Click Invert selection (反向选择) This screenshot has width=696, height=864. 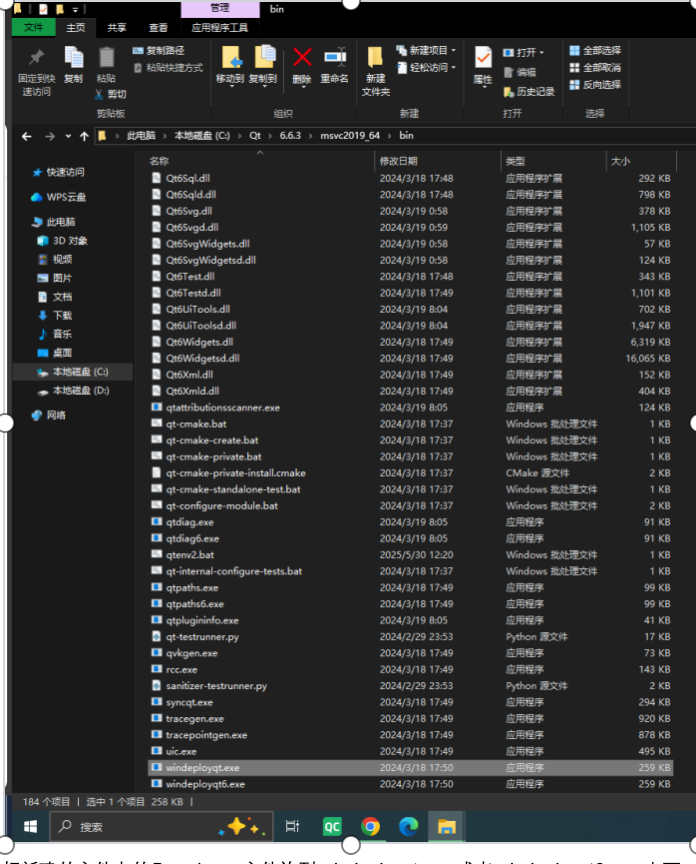(595, 85)
